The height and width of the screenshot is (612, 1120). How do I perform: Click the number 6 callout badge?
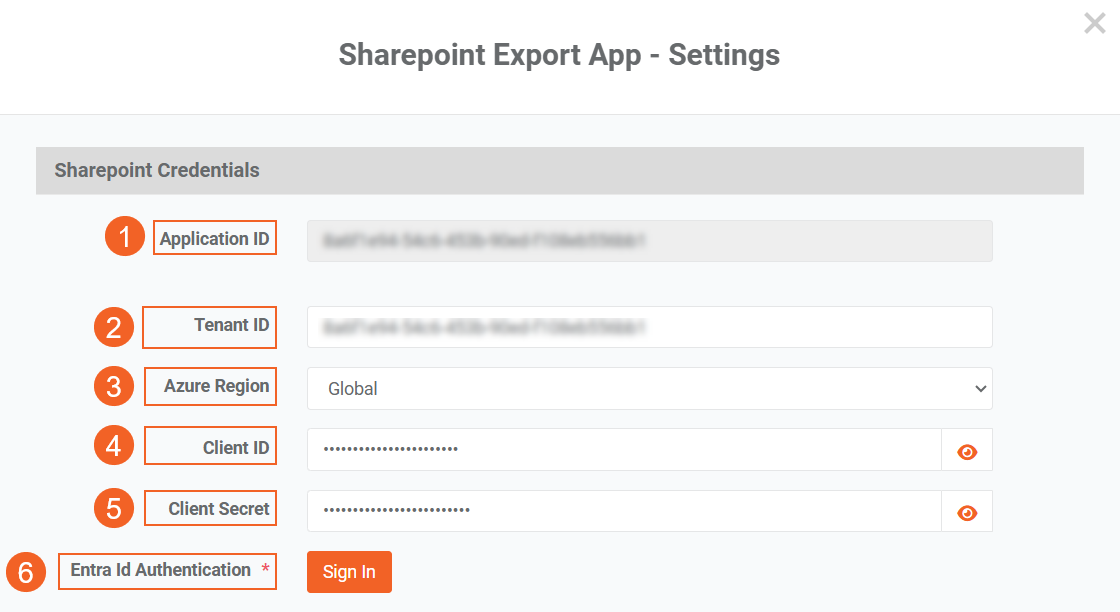tap(26, 572)
